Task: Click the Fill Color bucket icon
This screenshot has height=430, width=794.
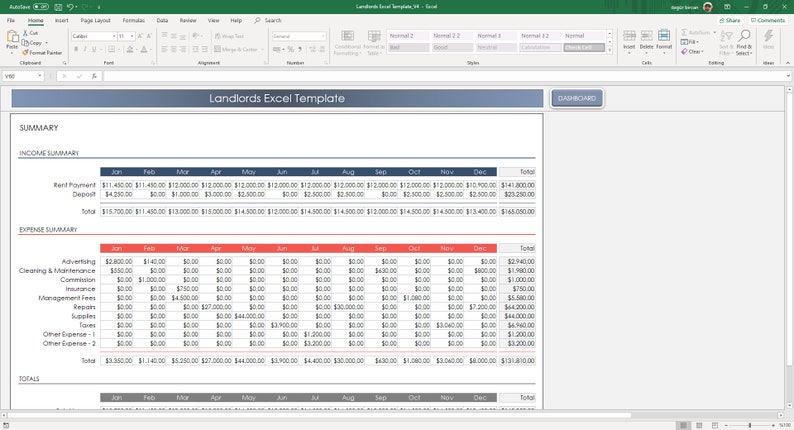Action: click(130, 49)
